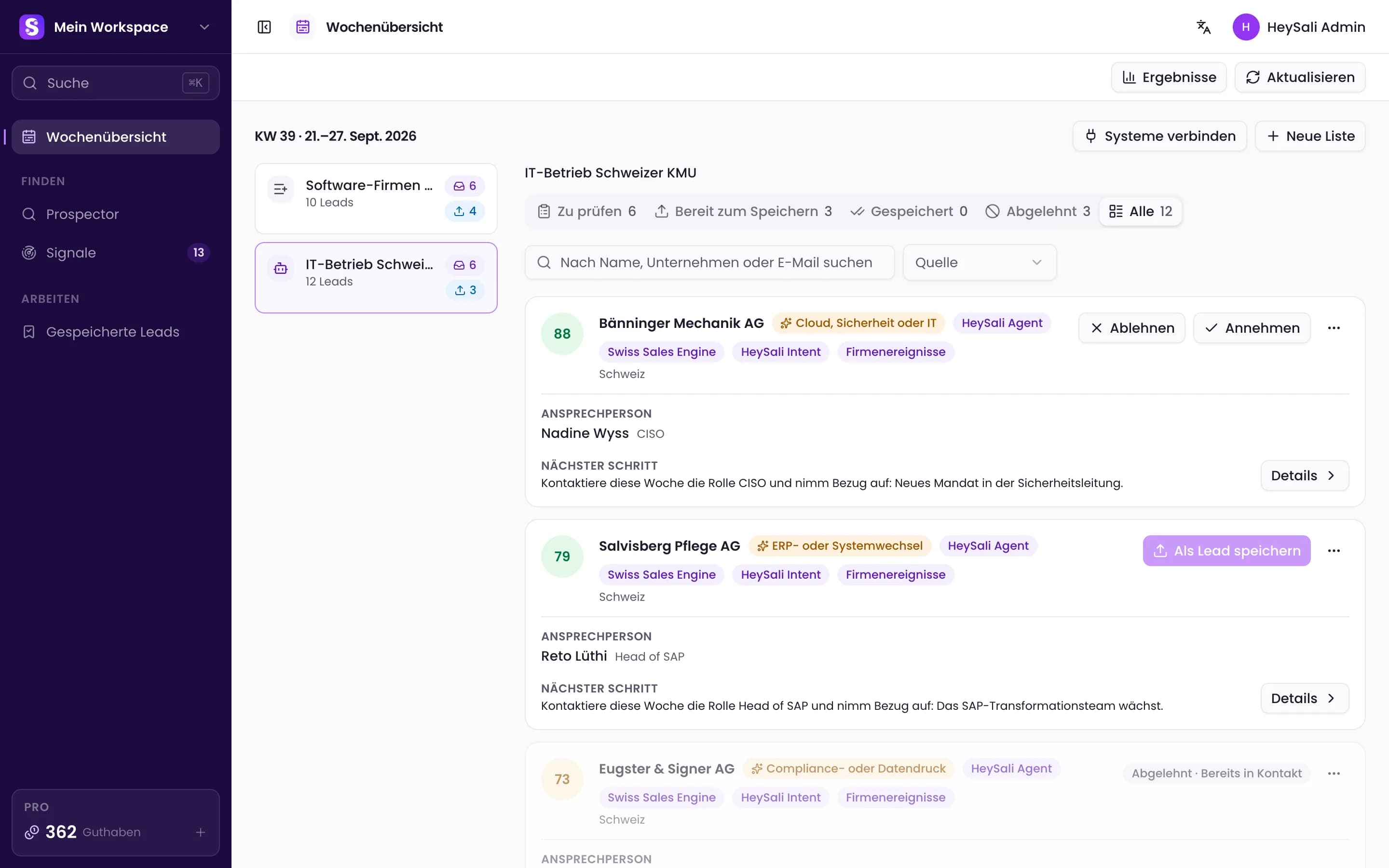Image resolution: width=1389 pixels, height=868 pixels.
Task: Click the Signale badge showing 13
Action: pos(199,253)
